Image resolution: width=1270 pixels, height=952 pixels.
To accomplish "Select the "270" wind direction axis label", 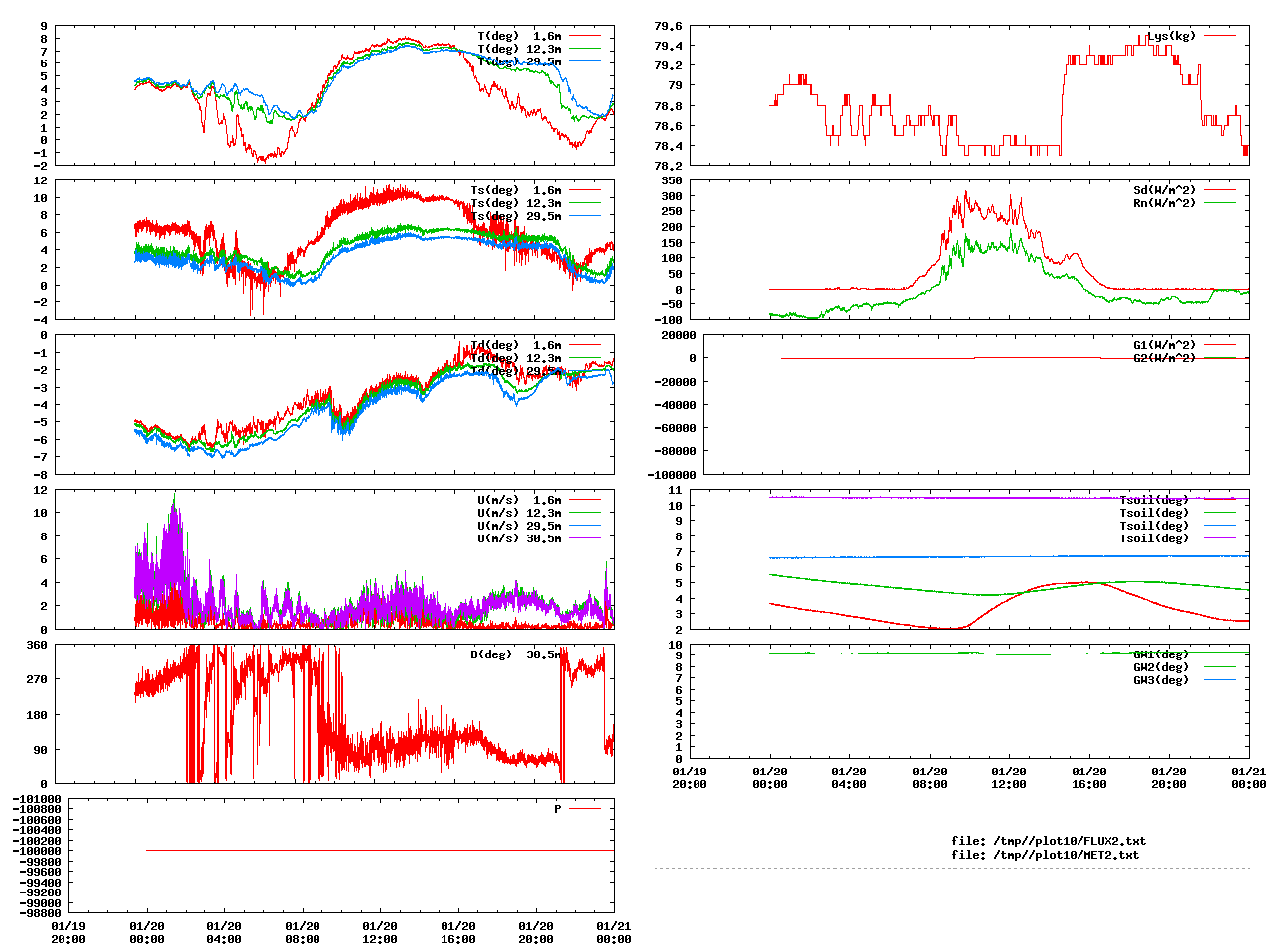I will (37, 679).
